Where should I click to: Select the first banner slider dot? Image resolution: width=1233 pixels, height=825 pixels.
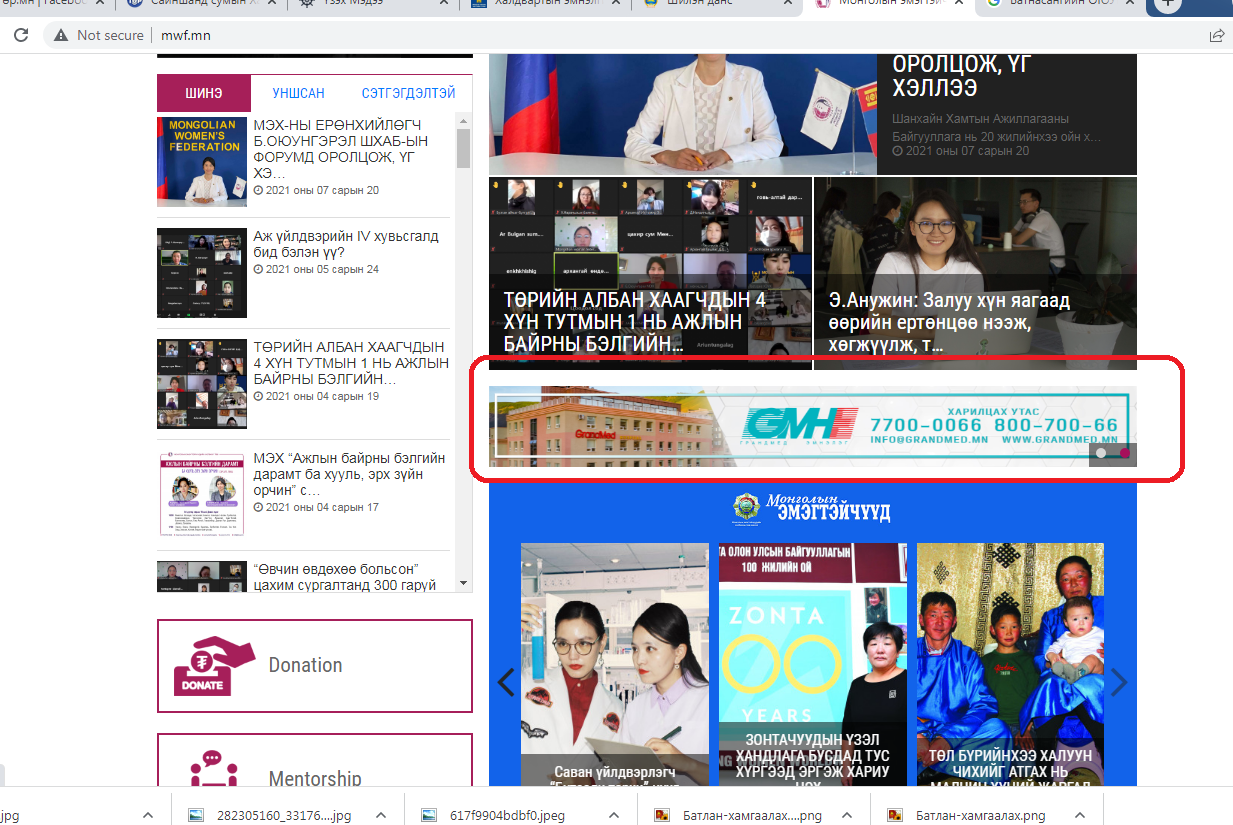point(1101,453)
